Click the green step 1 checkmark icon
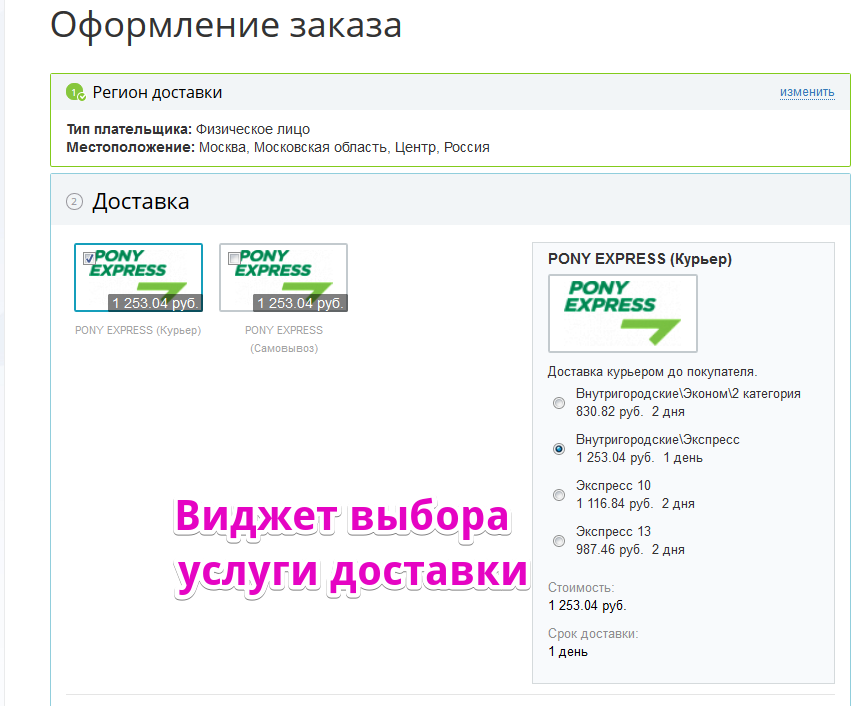Screen dimensions: 865x706 click(75, 92)
